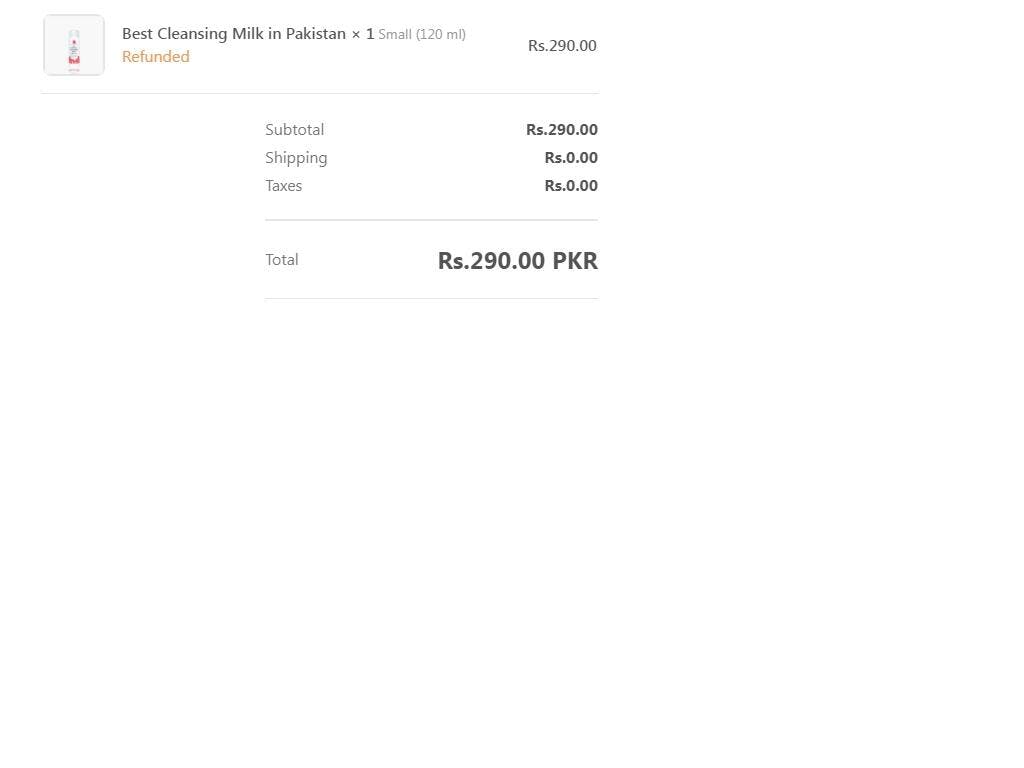Click the '(120 ml)' volume text
The width and height of the screenshot is (1024, 768).
(441, 35)
